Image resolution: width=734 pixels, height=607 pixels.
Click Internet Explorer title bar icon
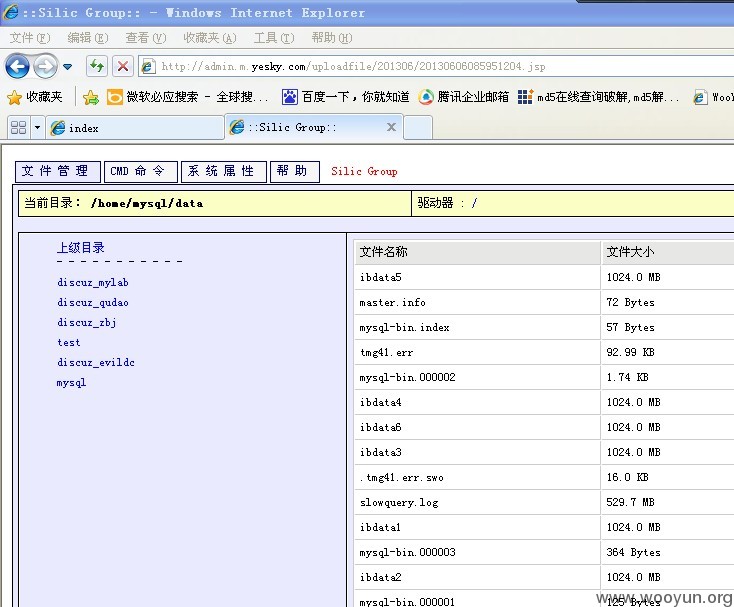(x=10, y=12)
